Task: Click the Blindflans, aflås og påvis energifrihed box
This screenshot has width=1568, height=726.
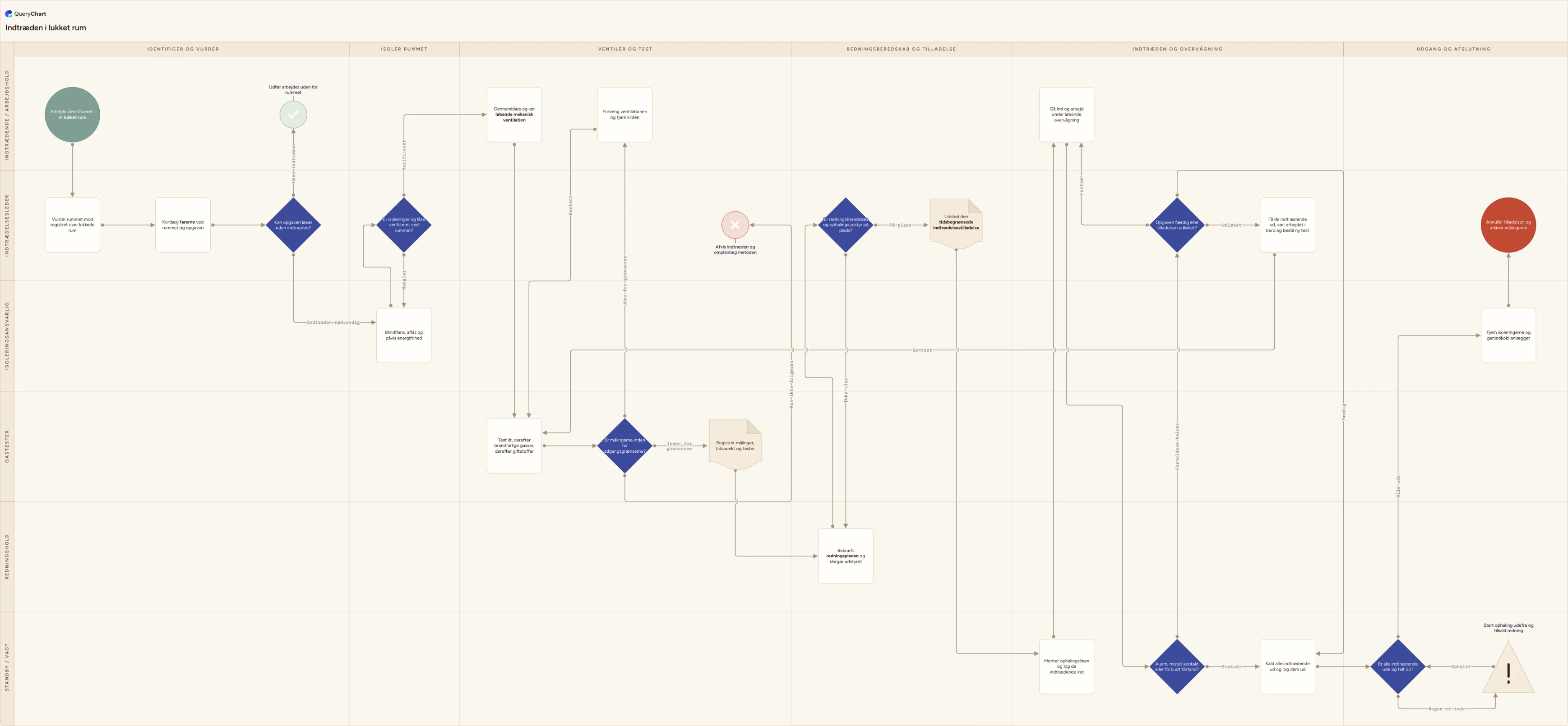Action: click(403, 335)
